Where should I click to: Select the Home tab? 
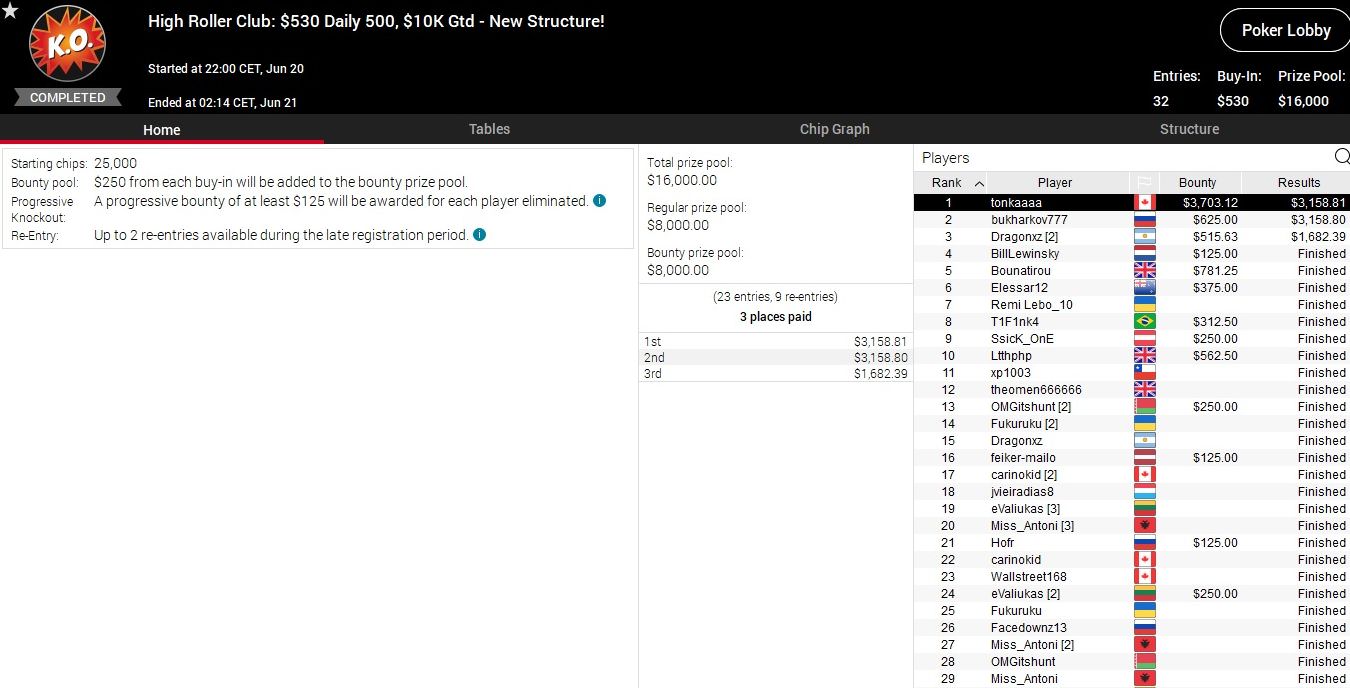click(161, 130)
